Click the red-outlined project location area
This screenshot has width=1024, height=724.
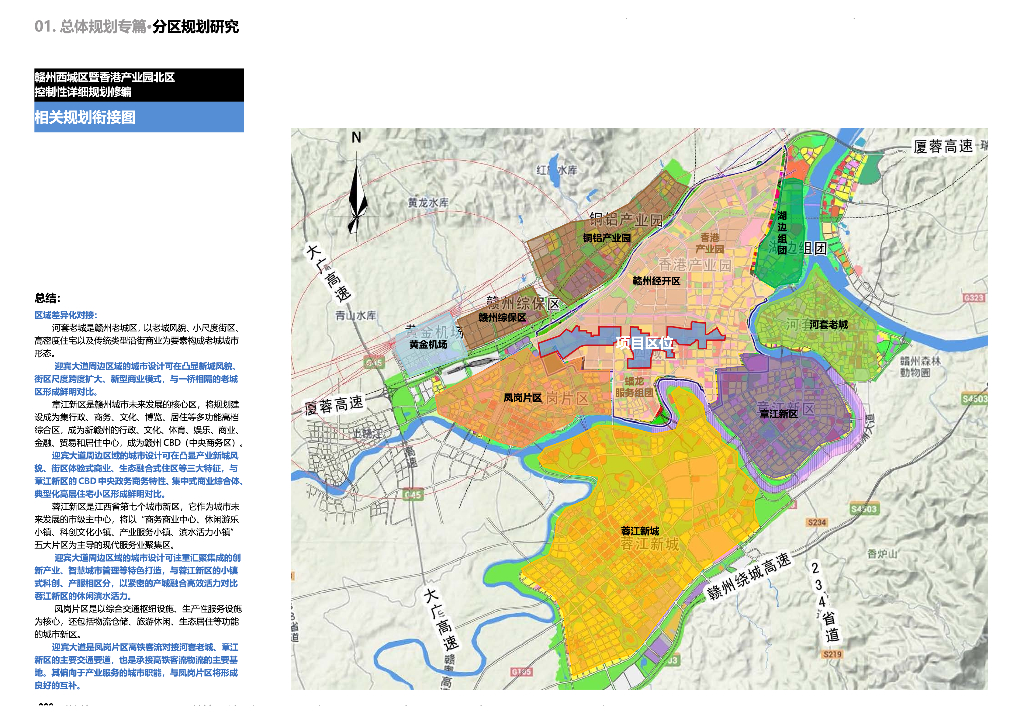(630, 345)
